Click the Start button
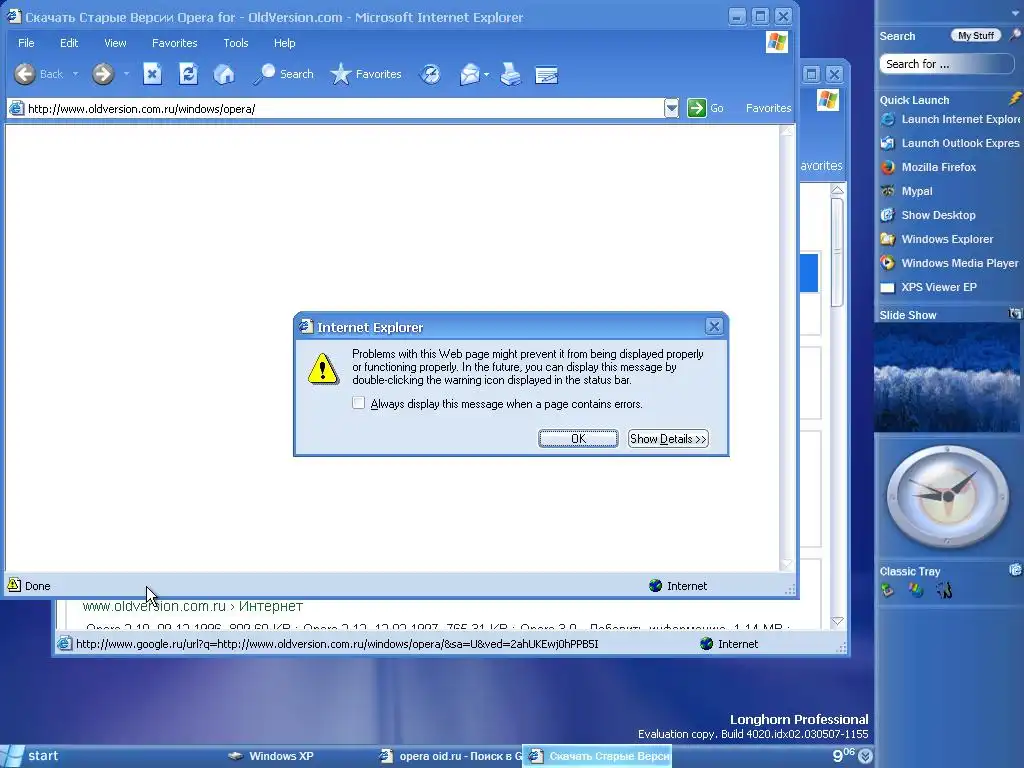 coord(31,756)
